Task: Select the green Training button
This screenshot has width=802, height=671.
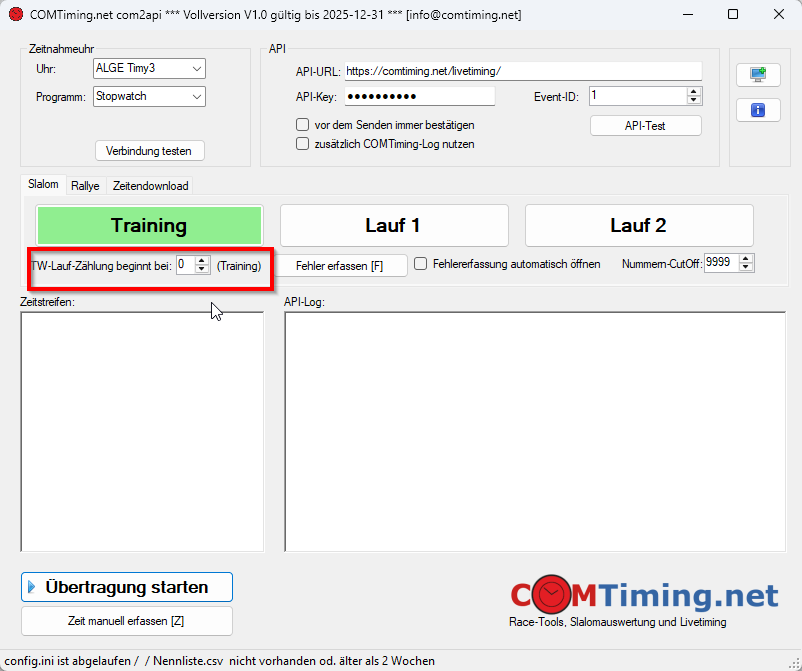Action: coord(149,226)
